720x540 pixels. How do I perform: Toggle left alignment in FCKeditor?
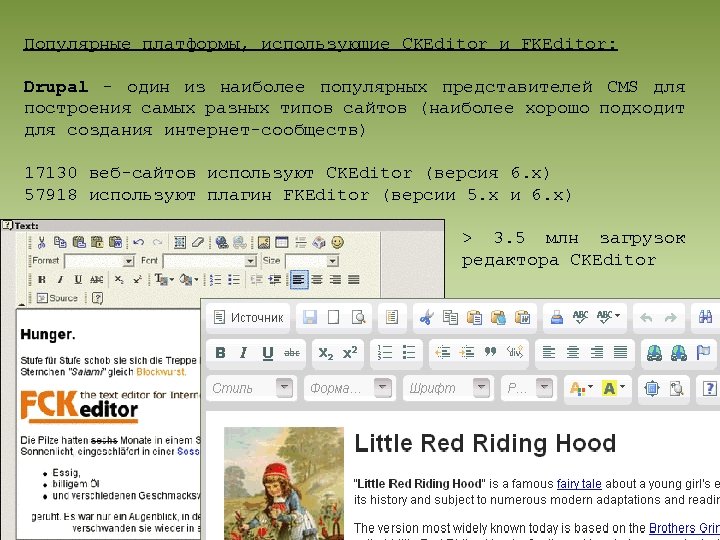click(x=298, y=279)
